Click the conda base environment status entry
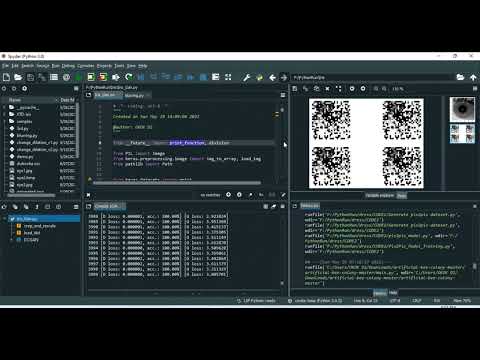This screenshot has width=480, height=360. pyautogui.click(x=315, y=301)
